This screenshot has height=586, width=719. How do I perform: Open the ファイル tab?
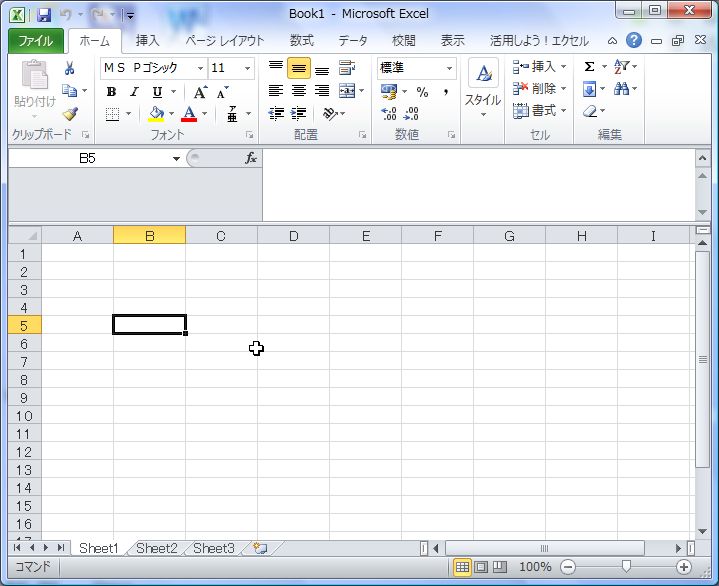pyautogui.click(x=36, y=41)
